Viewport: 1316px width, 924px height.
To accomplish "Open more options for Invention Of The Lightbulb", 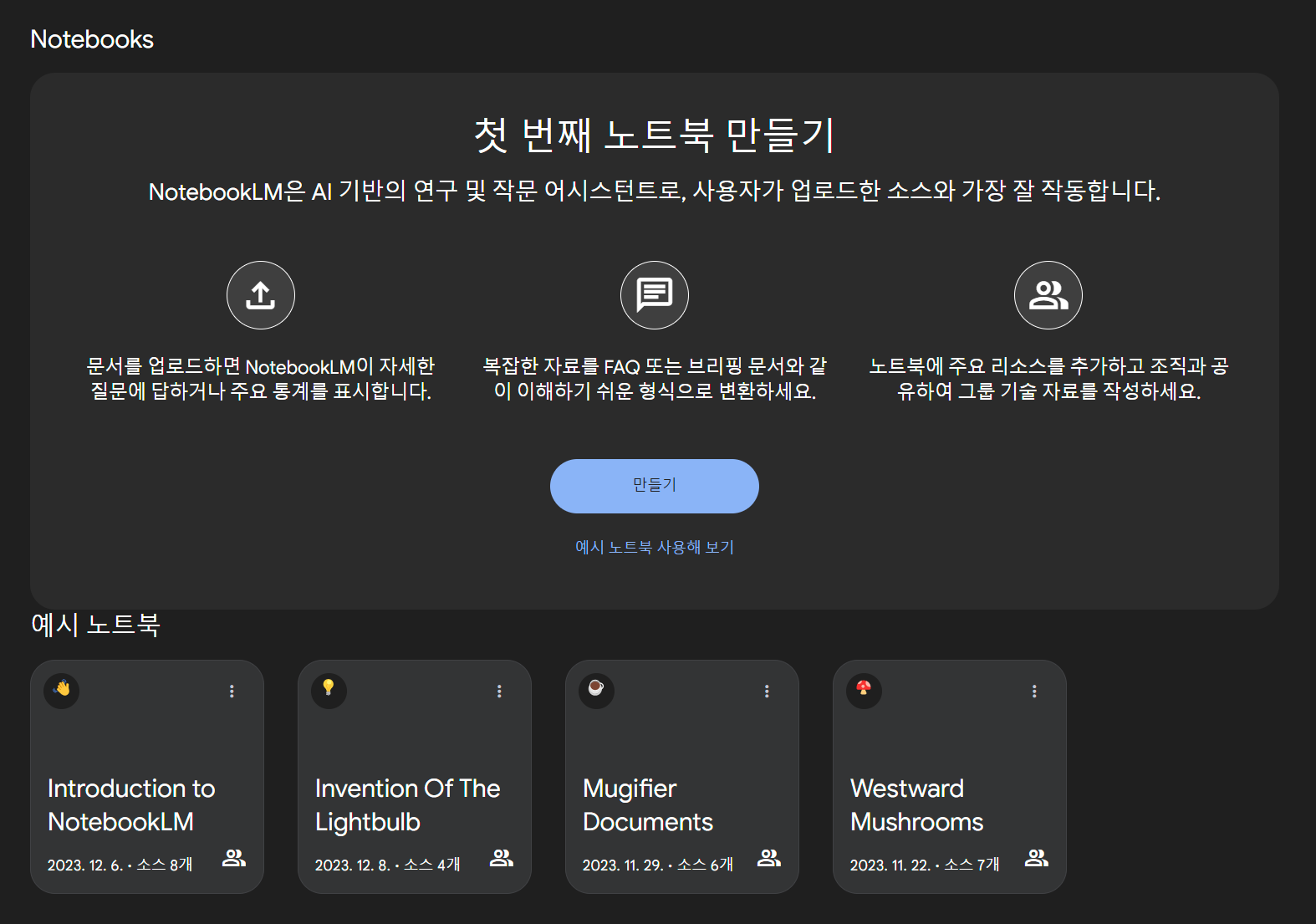I will click(499, 692).
